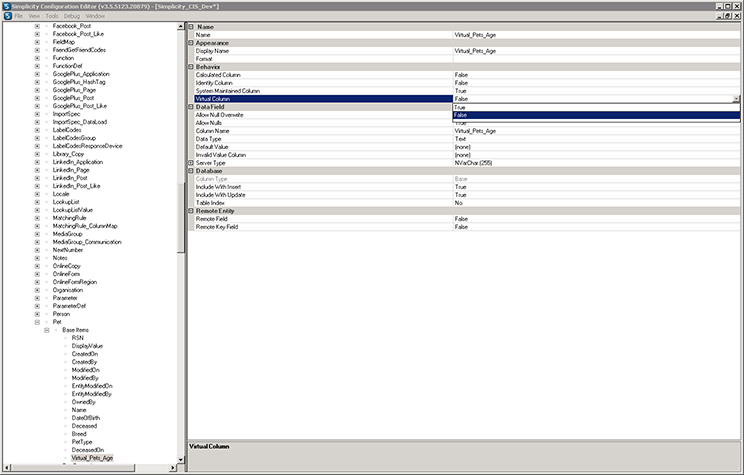
Task: Select the DisplayValue field
Action: pyautogui.click(x=87, y=346)
